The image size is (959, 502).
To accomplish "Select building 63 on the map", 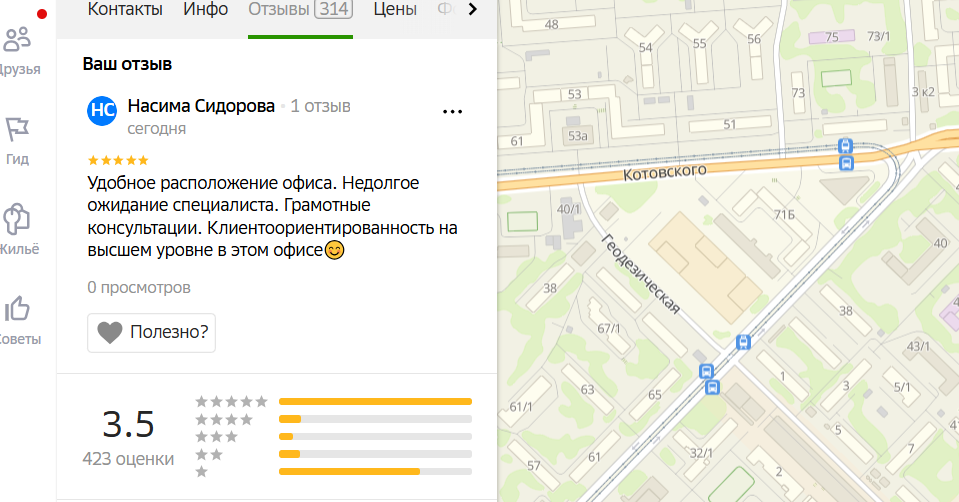I will 587,389.
